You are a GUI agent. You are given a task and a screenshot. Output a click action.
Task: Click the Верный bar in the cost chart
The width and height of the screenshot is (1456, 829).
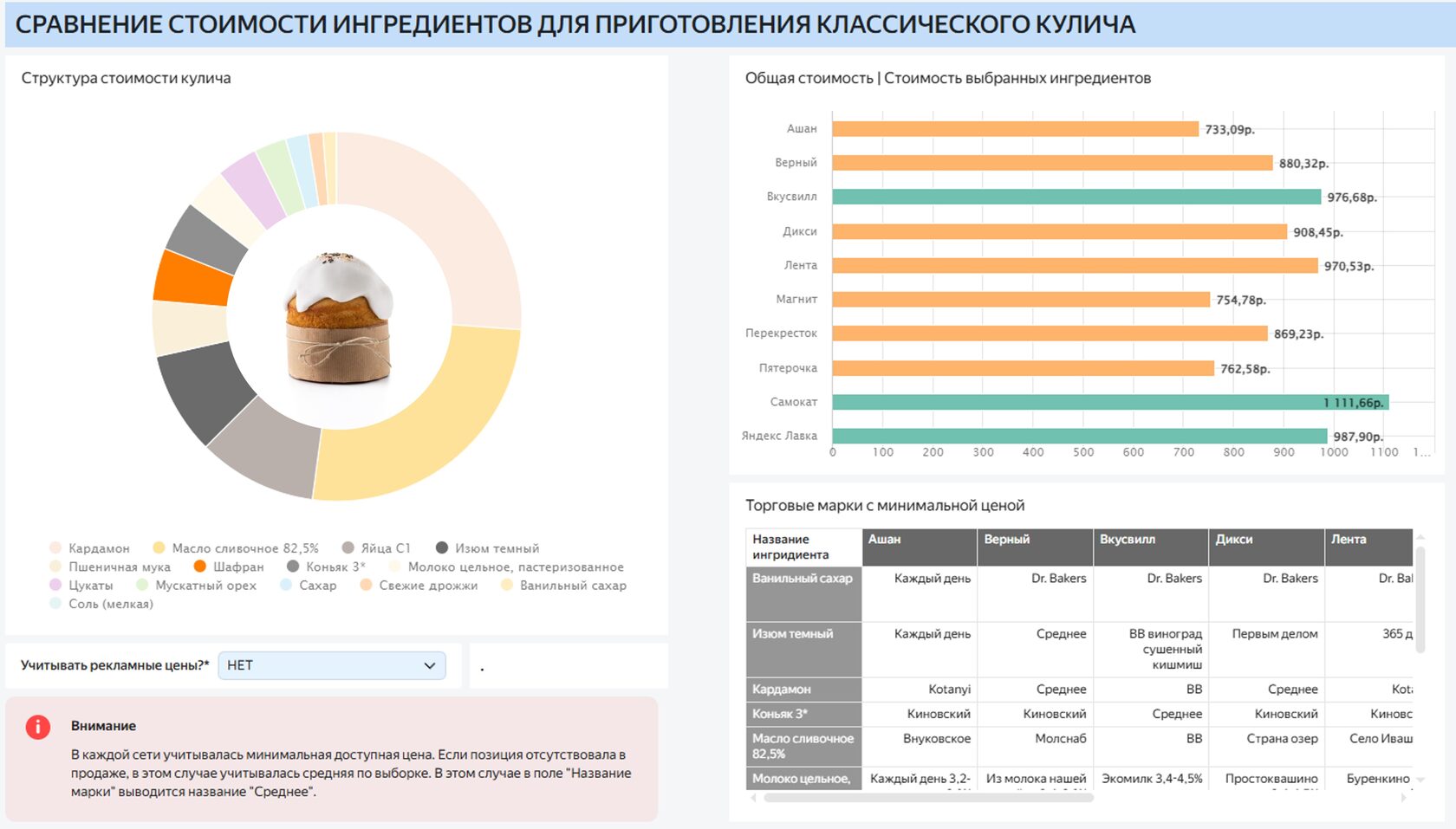pos(1053,163)
